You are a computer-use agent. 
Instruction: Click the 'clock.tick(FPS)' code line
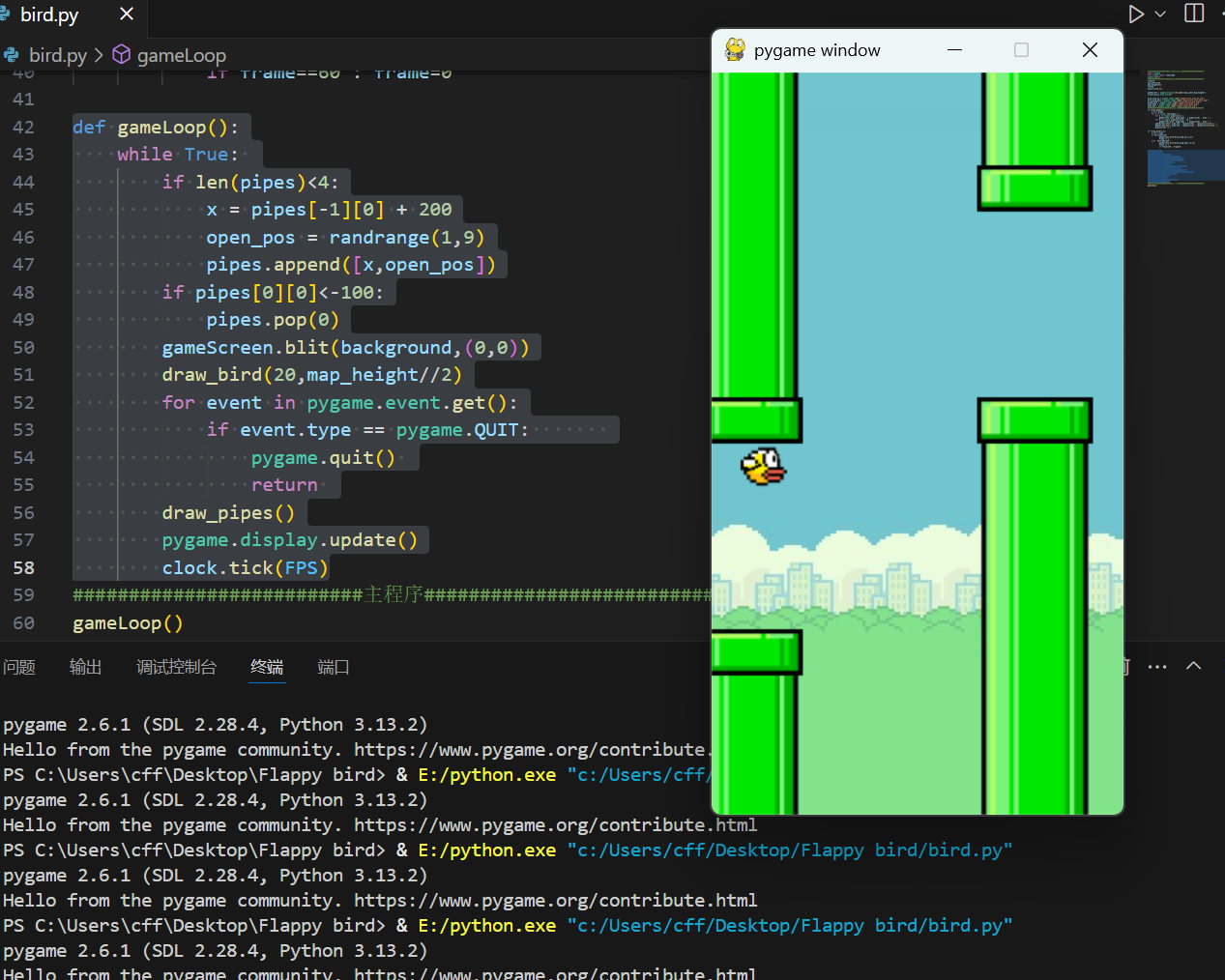click(x=246, y=567)
